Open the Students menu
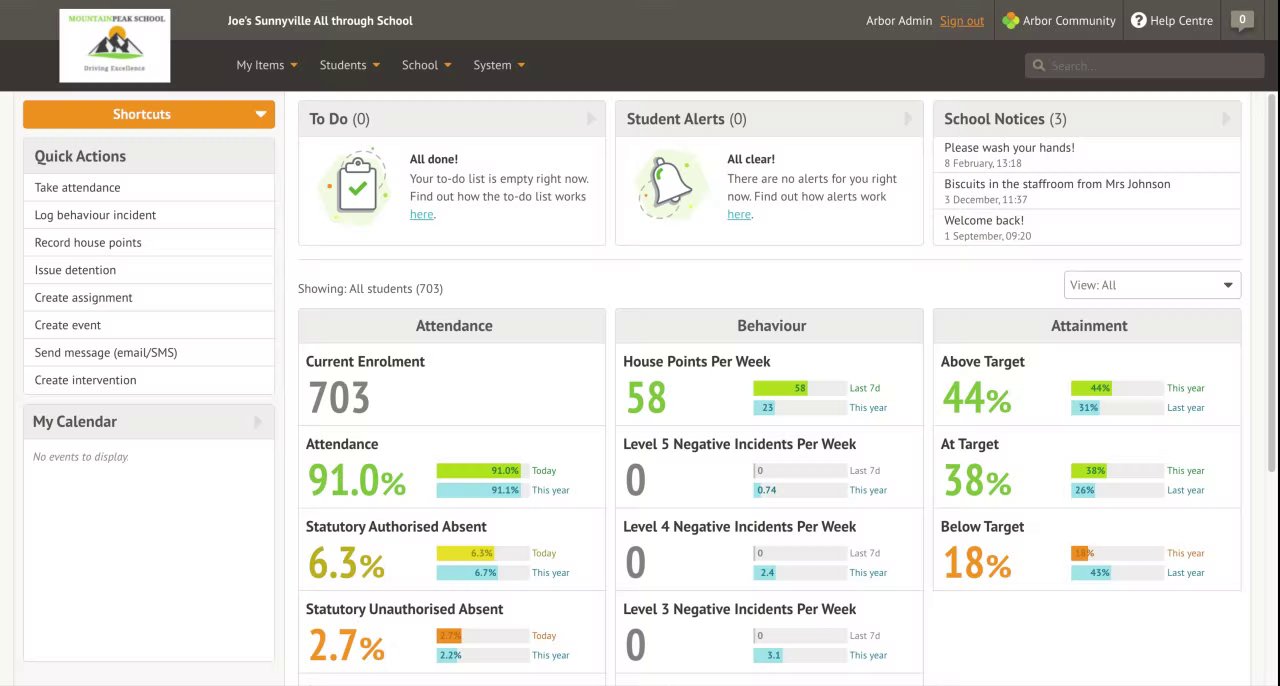The height and width of the screenshot is (686, 1280). pyautogui.click(x=350, y=65)
